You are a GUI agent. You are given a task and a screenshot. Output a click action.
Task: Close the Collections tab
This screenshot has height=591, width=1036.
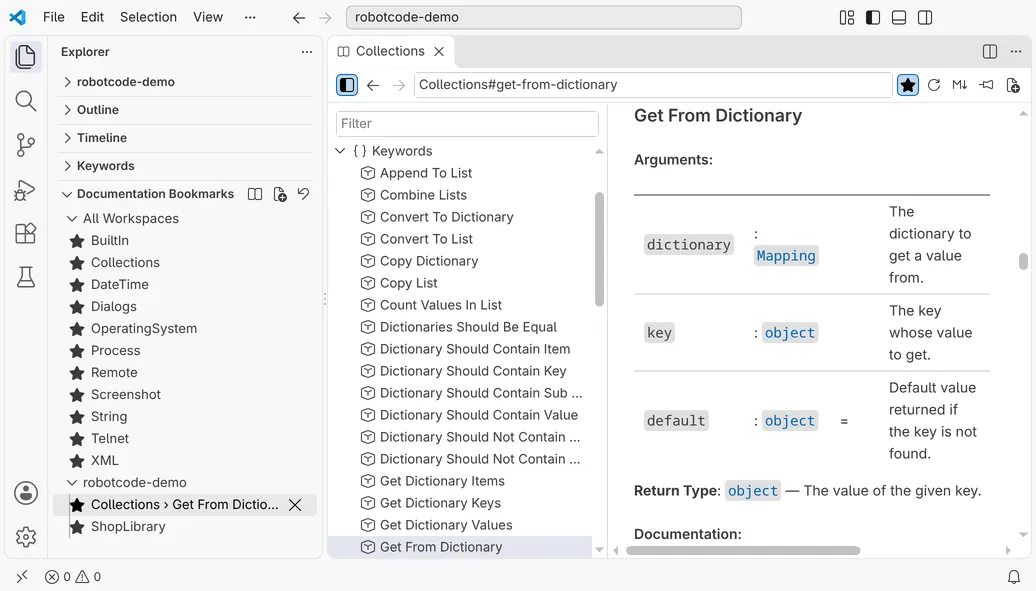[x=439, y=52]
